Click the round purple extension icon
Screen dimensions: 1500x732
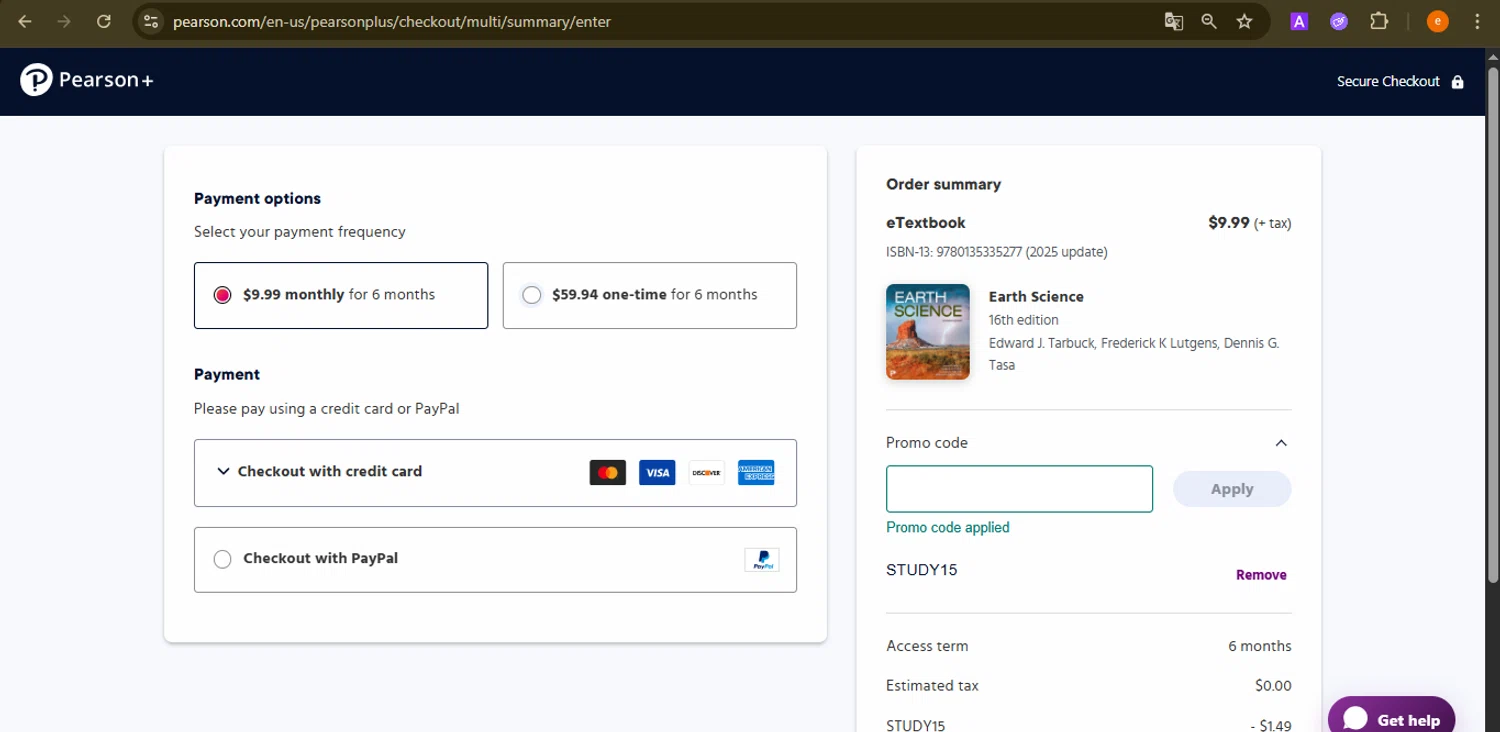1339,21
